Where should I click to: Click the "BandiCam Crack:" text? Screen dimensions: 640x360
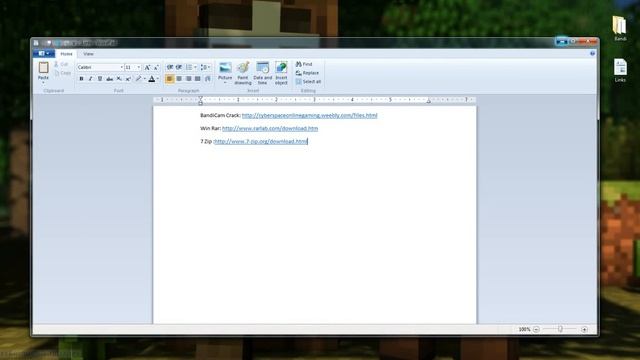tap(220, 116)
